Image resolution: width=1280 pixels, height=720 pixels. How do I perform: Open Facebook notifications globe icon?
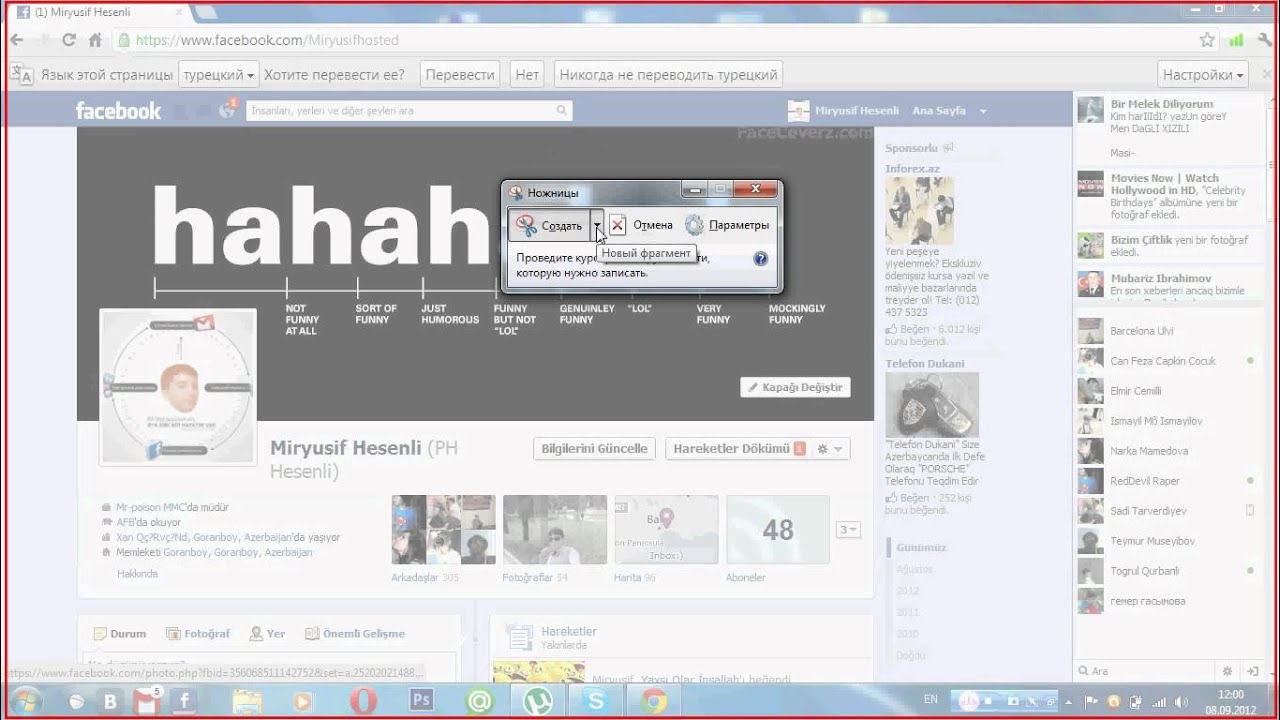coord(227,110)
